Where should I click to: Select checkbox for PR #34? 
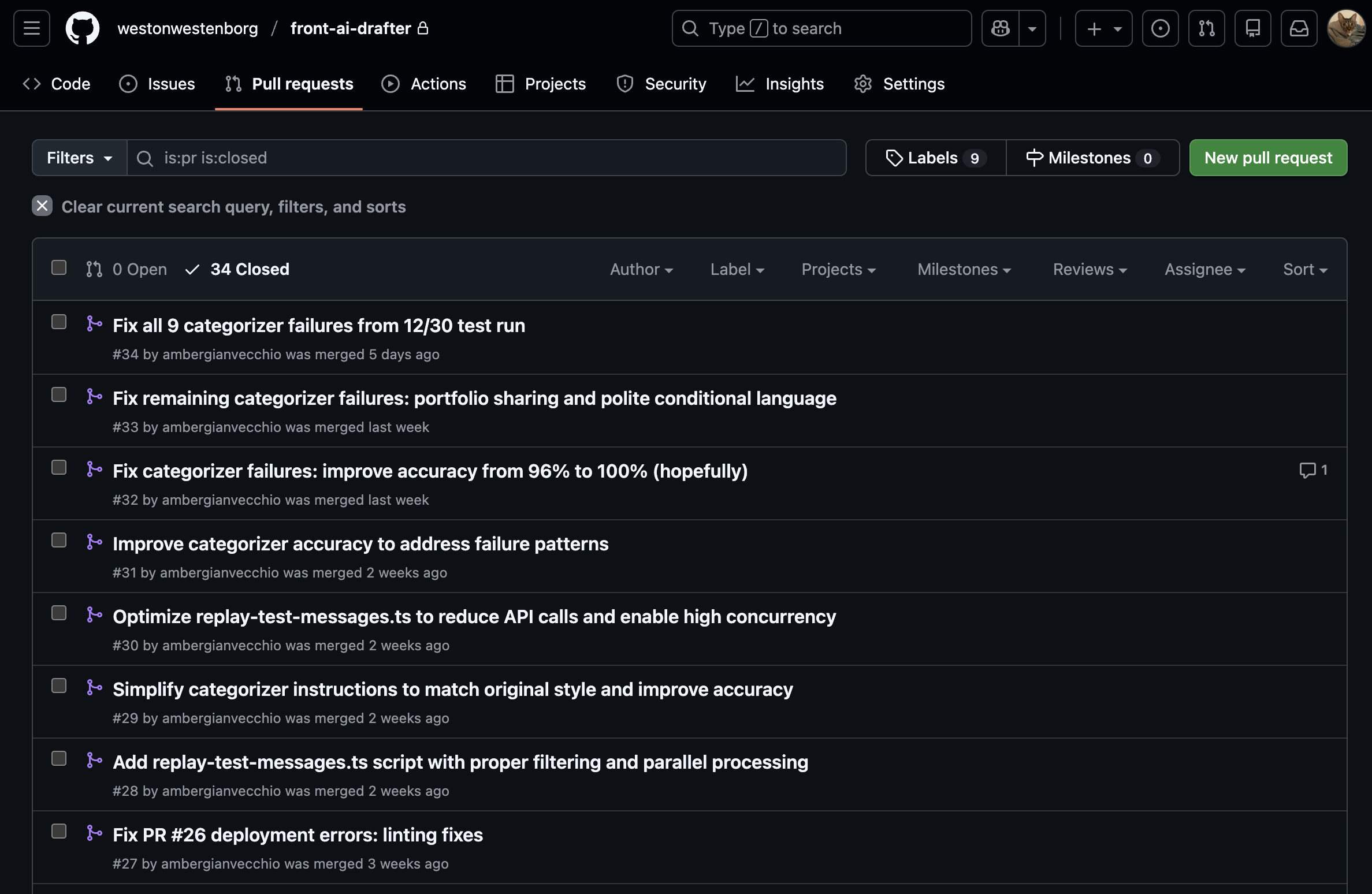pos(59,322)
